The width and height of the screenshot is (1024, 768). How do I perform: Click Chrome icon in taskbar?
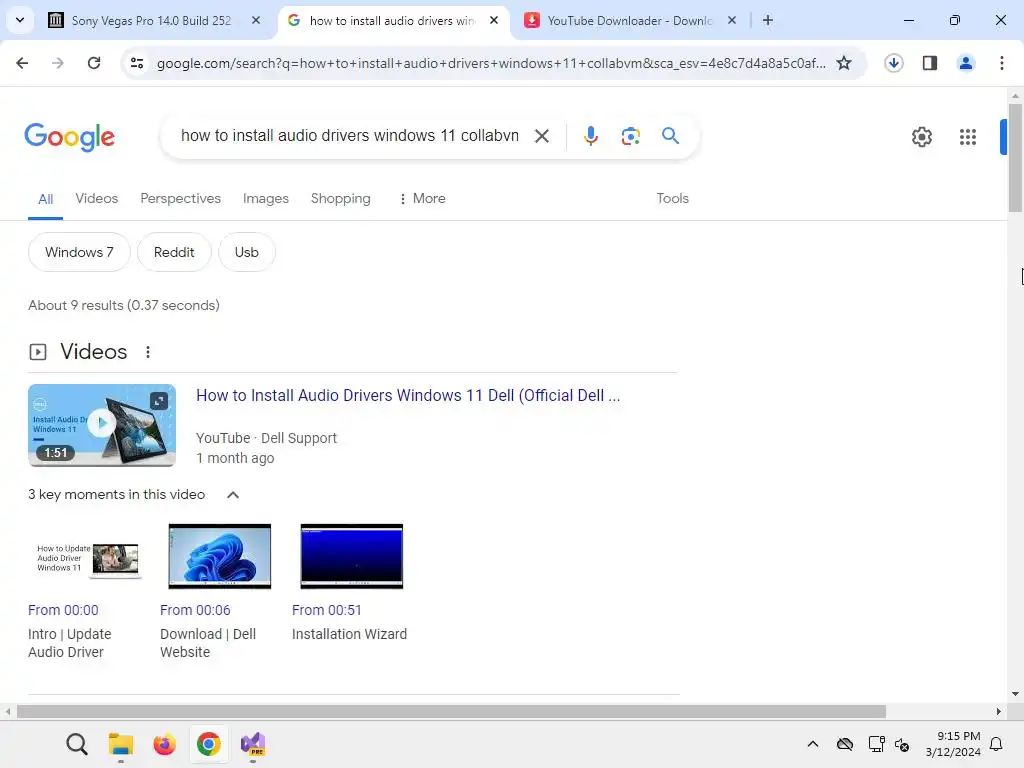coord(208,744)
